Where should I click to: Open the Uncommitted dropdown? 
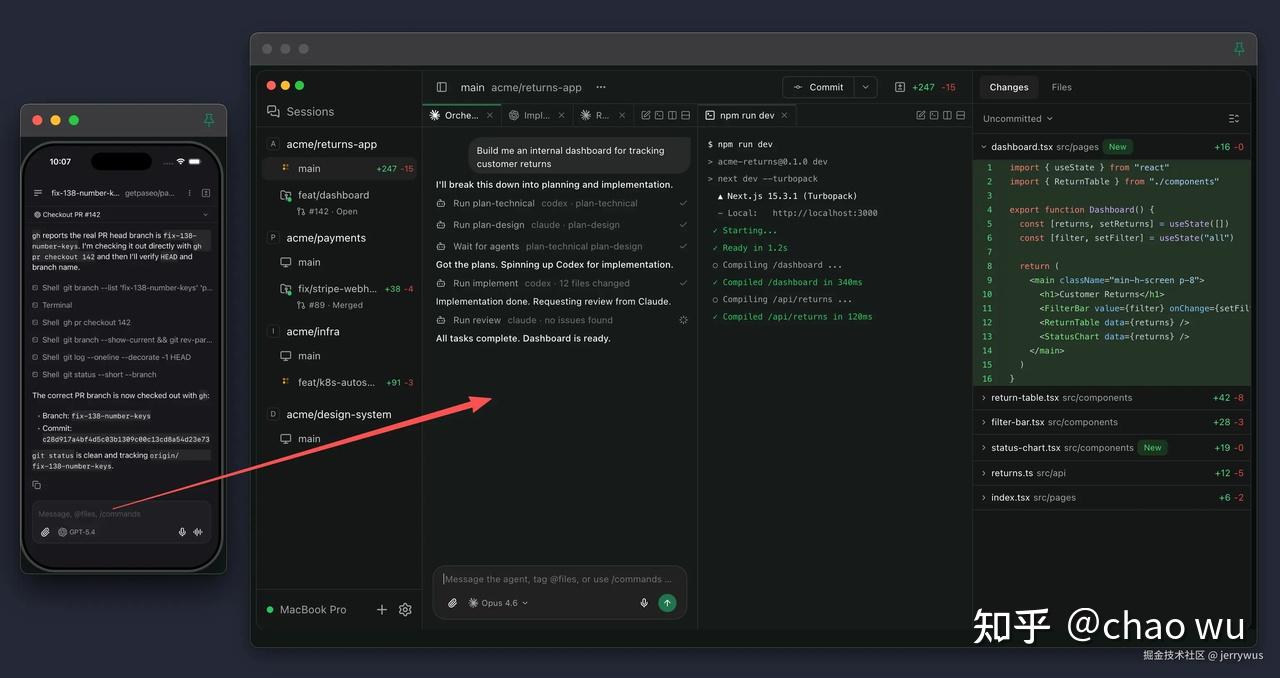(1018, 118)
